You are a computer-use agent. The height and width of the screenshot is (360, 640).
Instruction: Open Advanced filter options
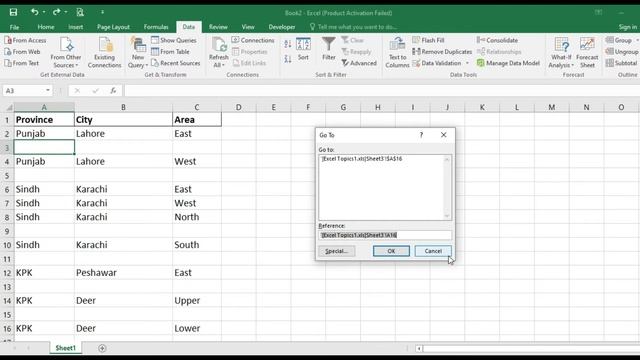click(359, 63)
